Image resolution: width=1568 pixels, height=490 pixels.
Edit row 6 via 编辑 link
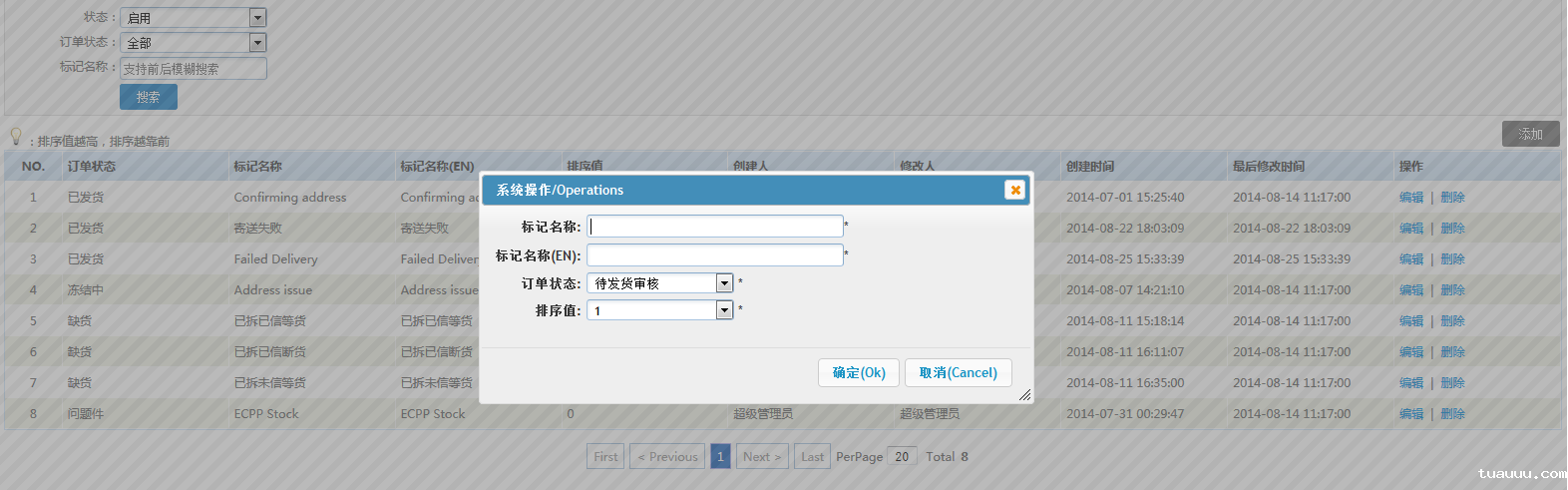(1411, 352)
